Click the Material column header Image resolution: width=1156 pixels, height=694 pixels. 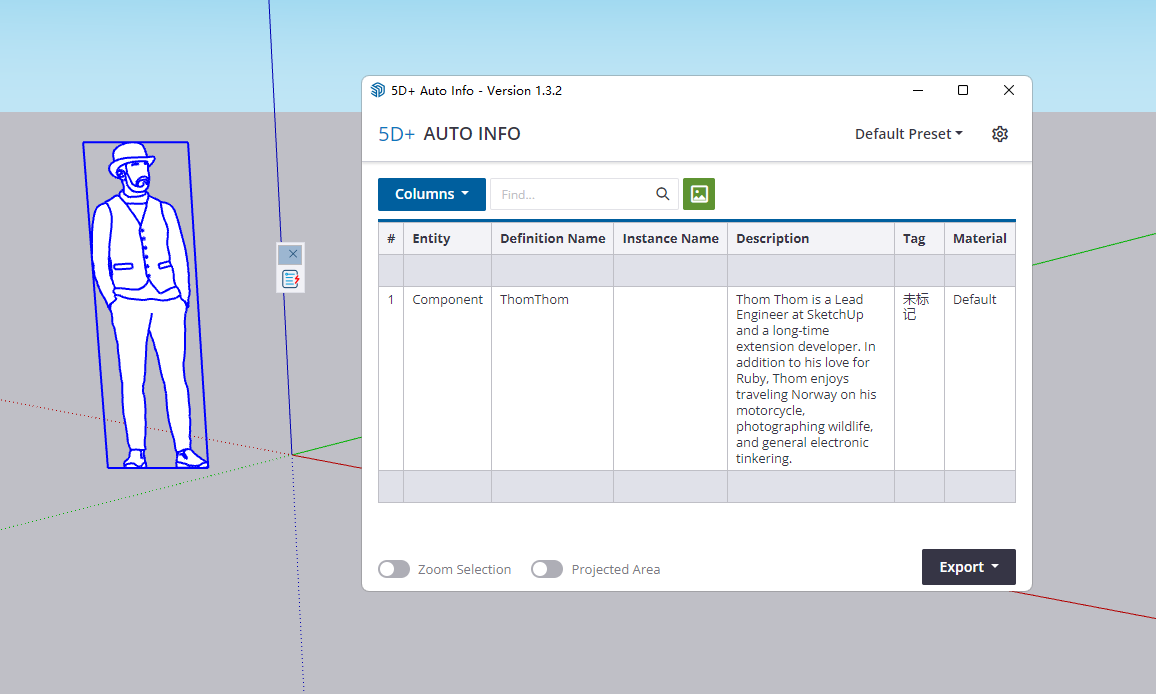click(979, 238)
